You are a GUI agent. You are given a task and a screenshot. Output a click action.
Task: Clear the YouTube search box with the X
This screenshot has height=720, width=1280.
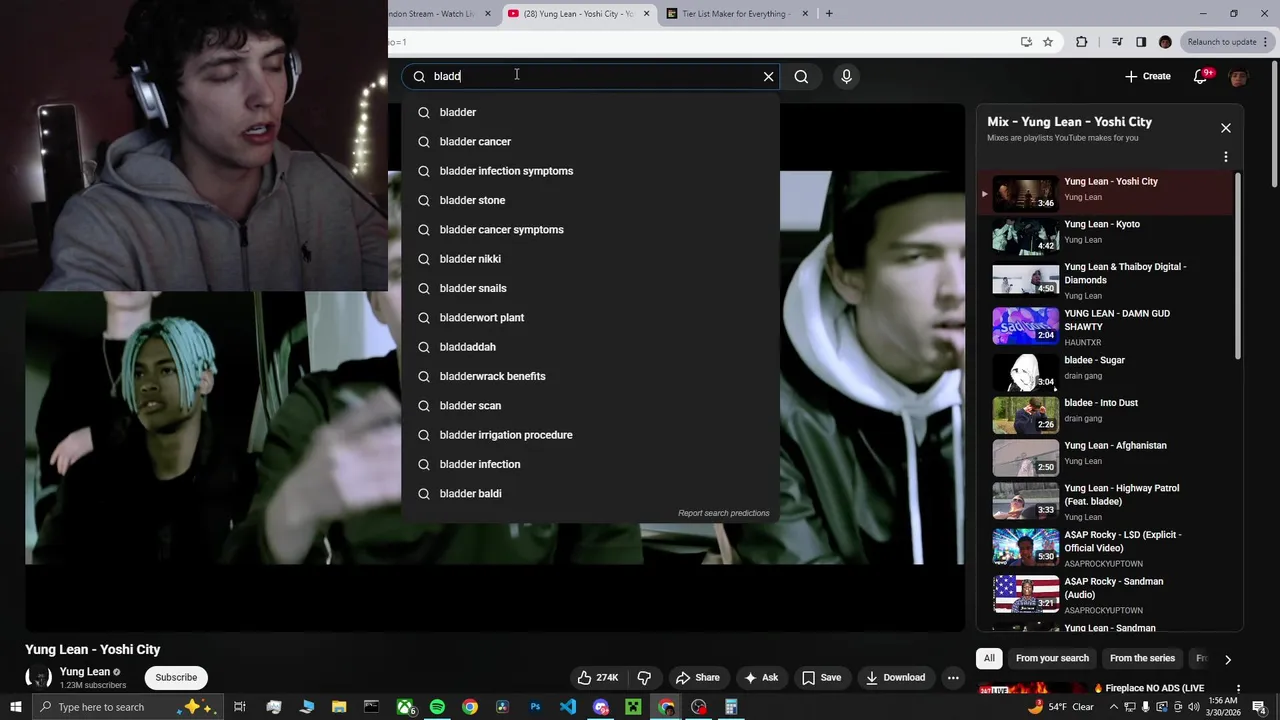tap(768, 76)
